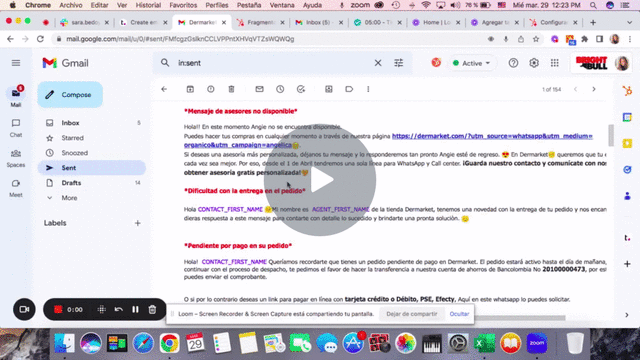Image resolution: width=640 pixels, height=360 pixels.
Task: Add the email to Tasks
Action: [x=301, y=89]
